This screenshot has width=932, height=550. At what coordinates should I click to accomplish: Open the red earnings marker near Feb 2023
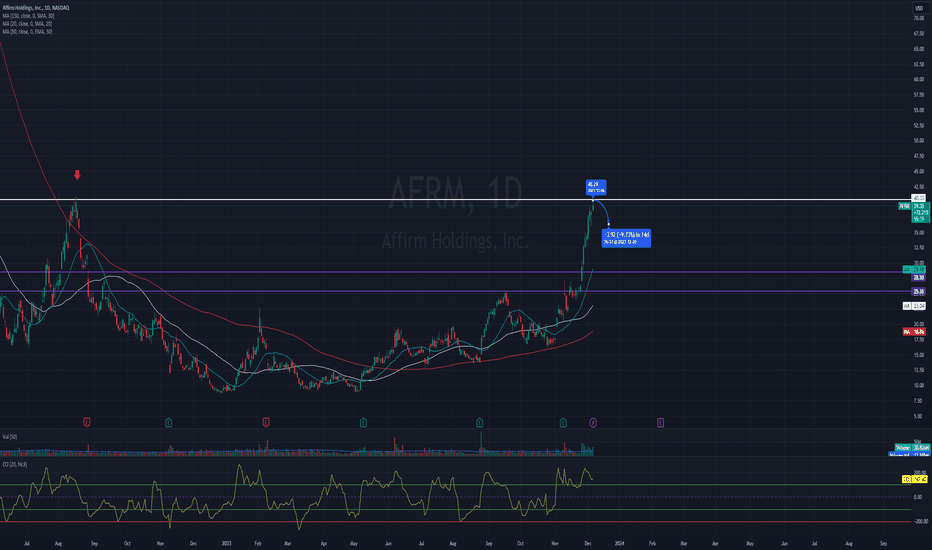pos(266,422)
